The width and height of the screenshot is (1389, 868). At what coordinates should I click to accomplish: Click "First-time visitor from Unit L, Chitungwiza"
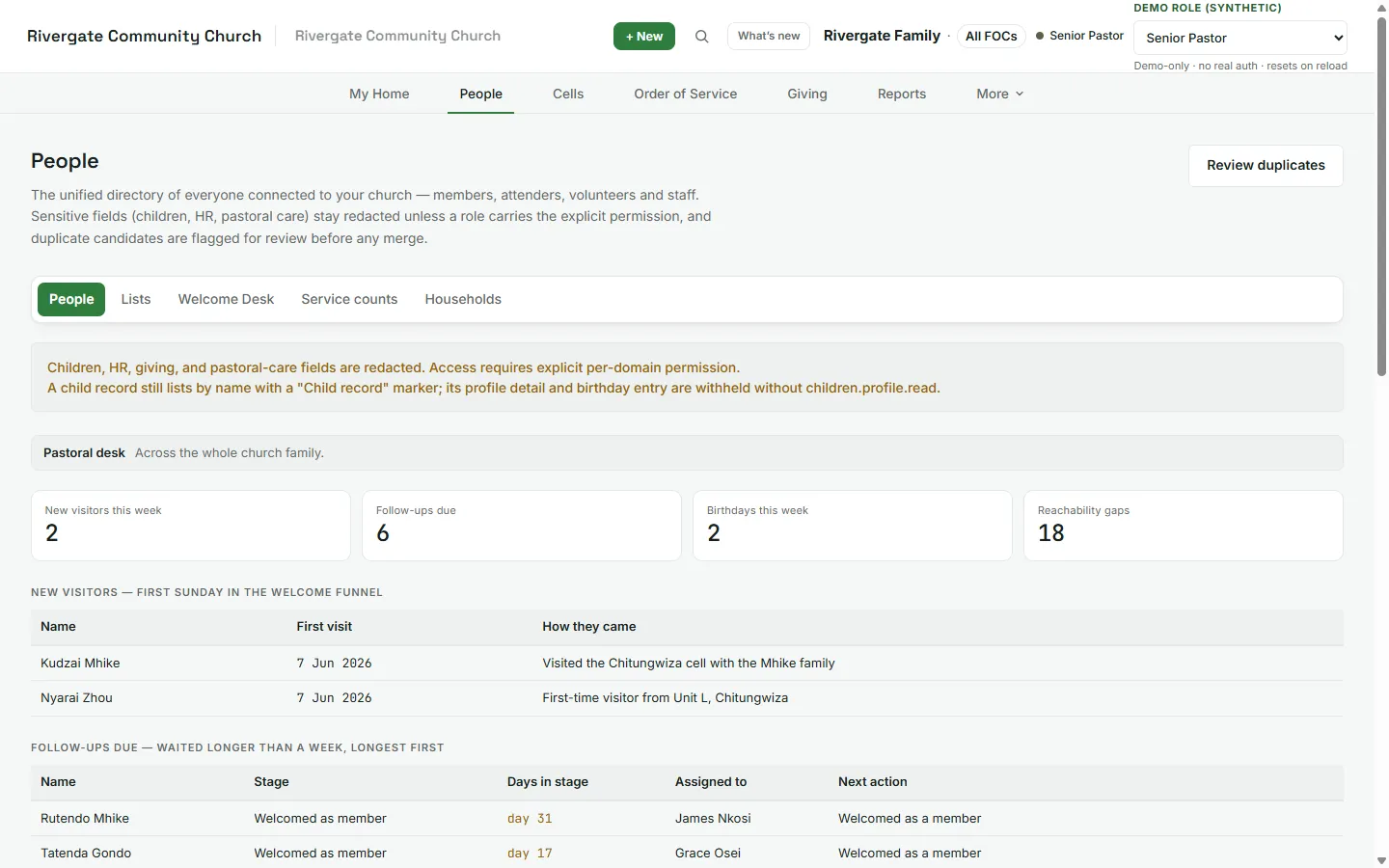pyautogui.click(x=665, y=698)
